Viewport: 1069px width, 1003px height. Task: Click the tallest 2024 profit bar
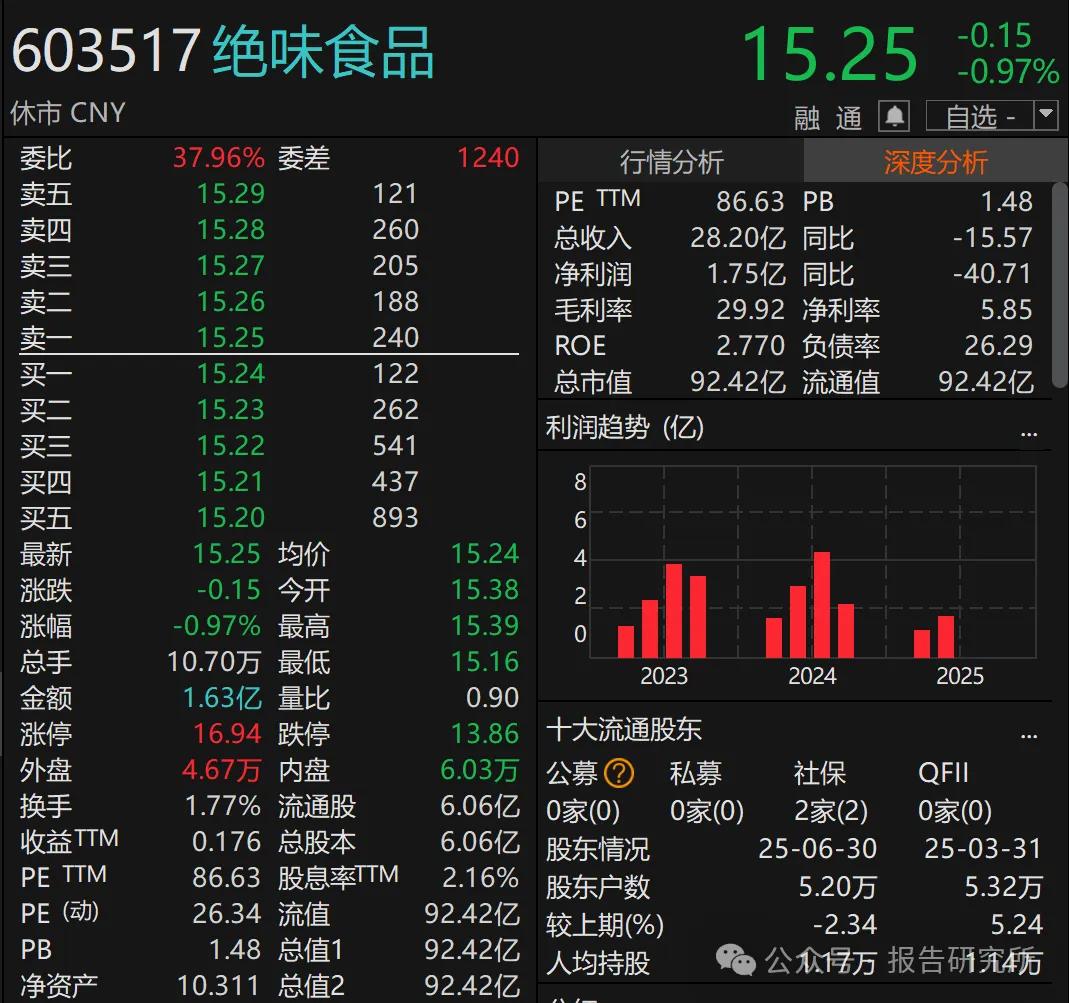823,600
